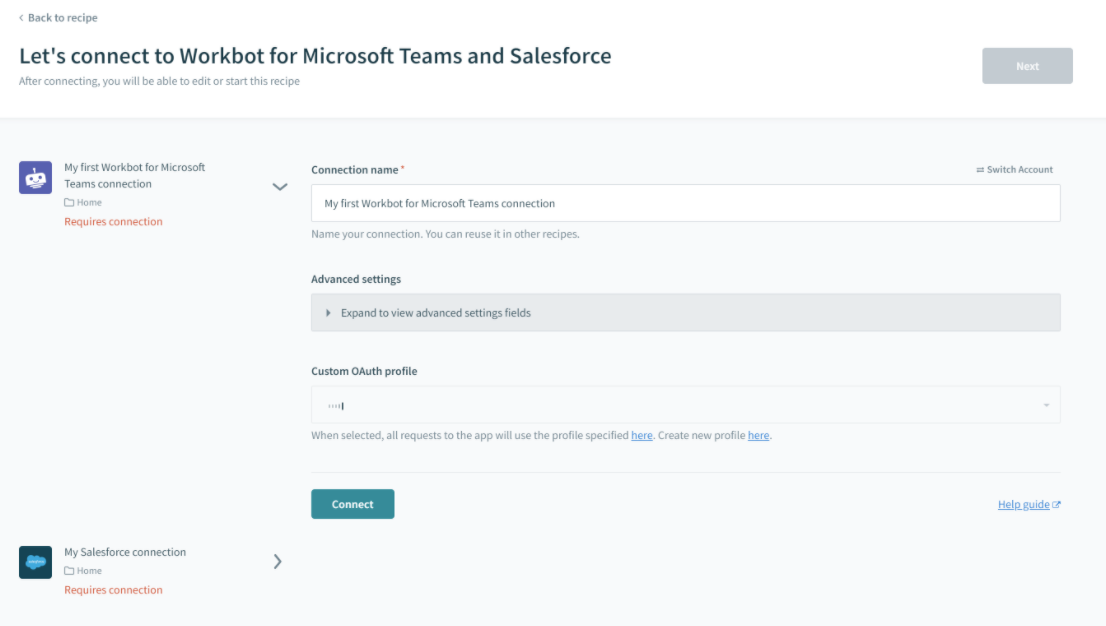The image size is (1106, 626).
Task: Click the Workbot robot icon
Action: point(35,178)
